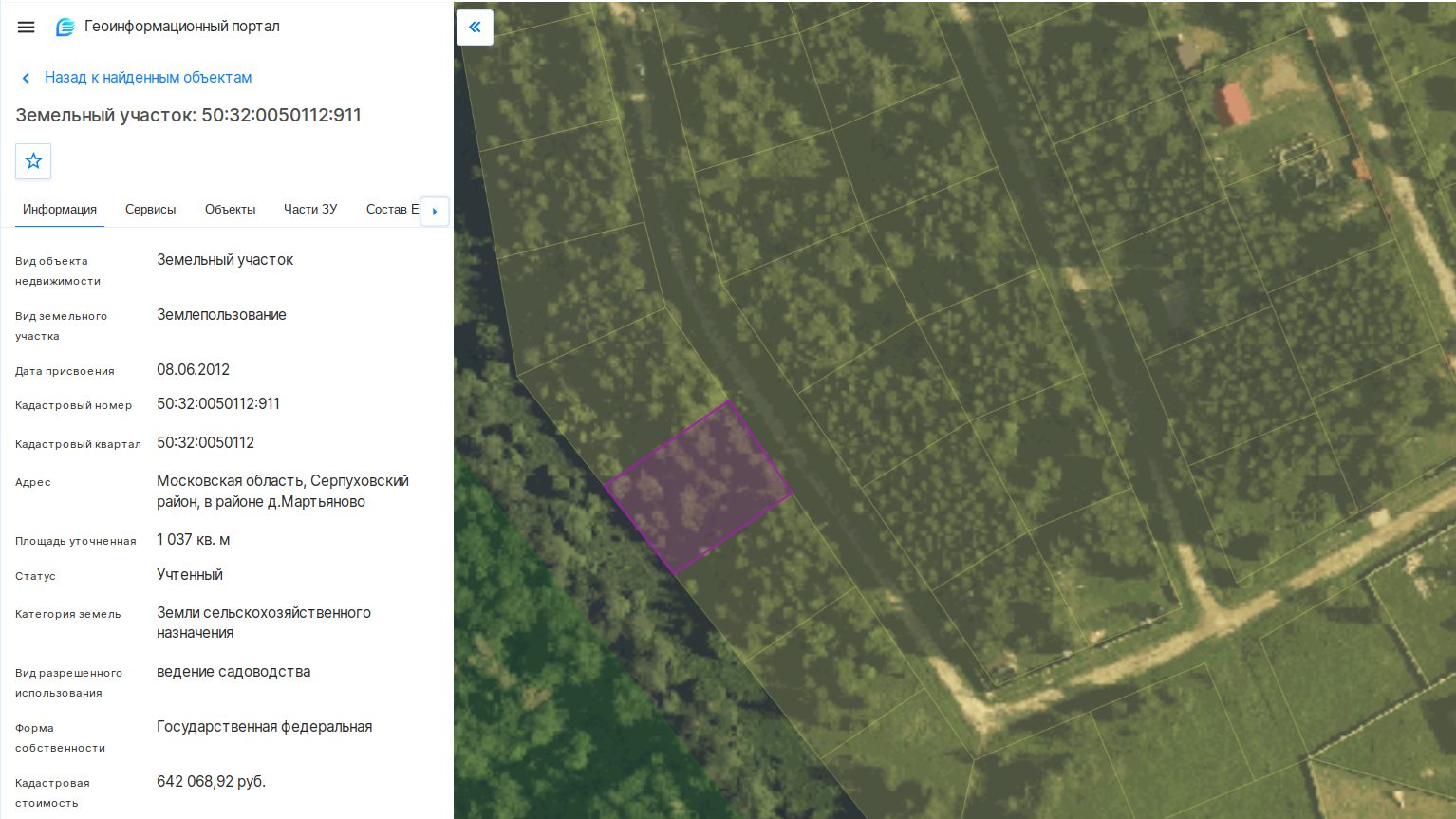1456x819 pixels.
Task: Click the red-roofed house on the map
Action: (x=1232, y=104)
